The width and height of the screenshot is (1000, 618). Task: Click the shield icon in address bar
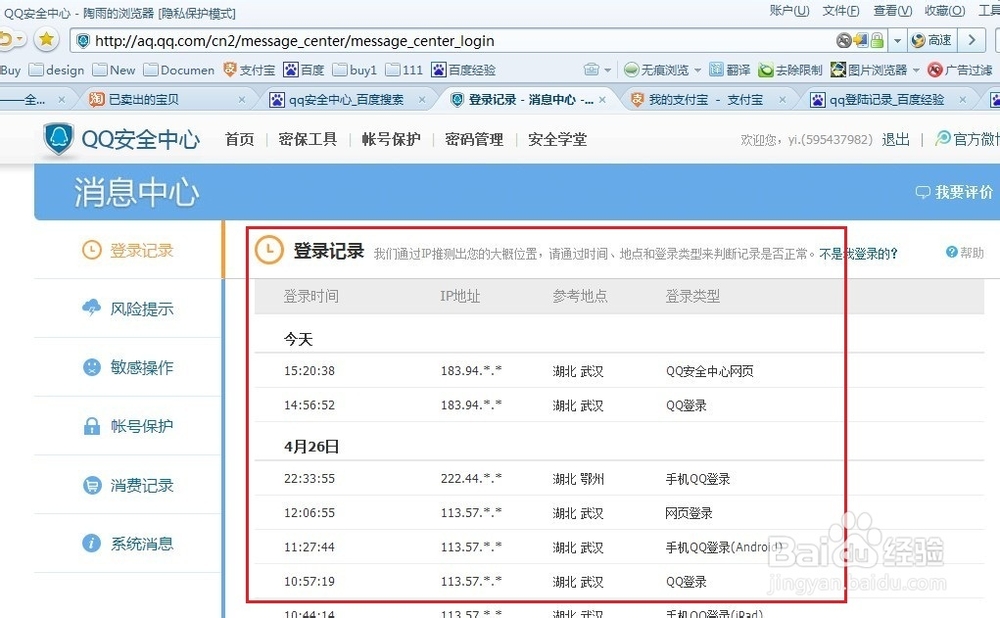pos(83,41)
